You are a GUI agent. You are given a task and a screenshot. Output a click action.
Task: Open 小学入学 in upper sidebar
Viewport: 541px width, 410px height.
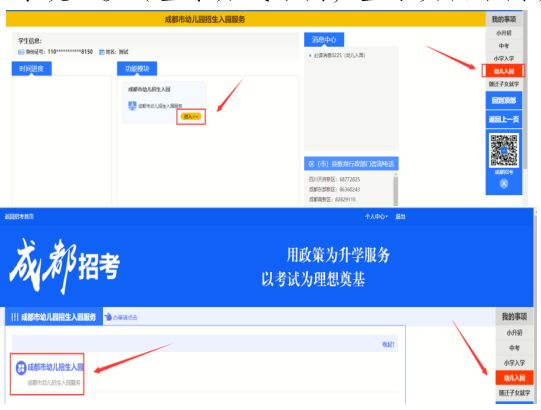[x=504, y=58]
